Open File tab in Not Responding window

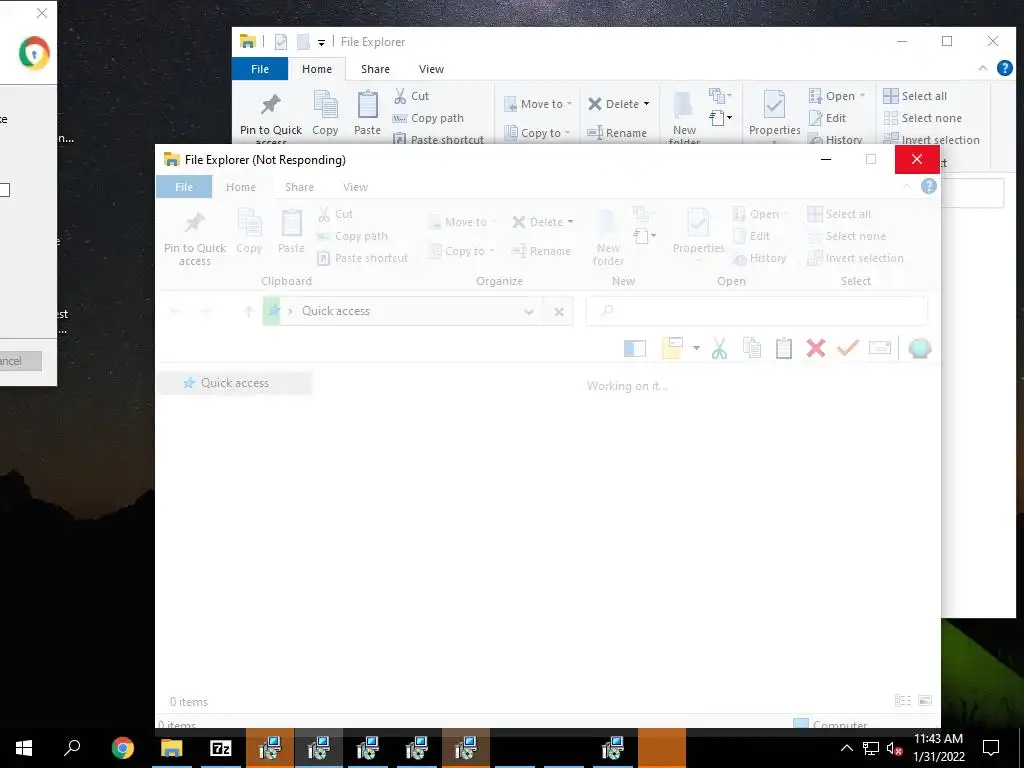click(184, 187)
